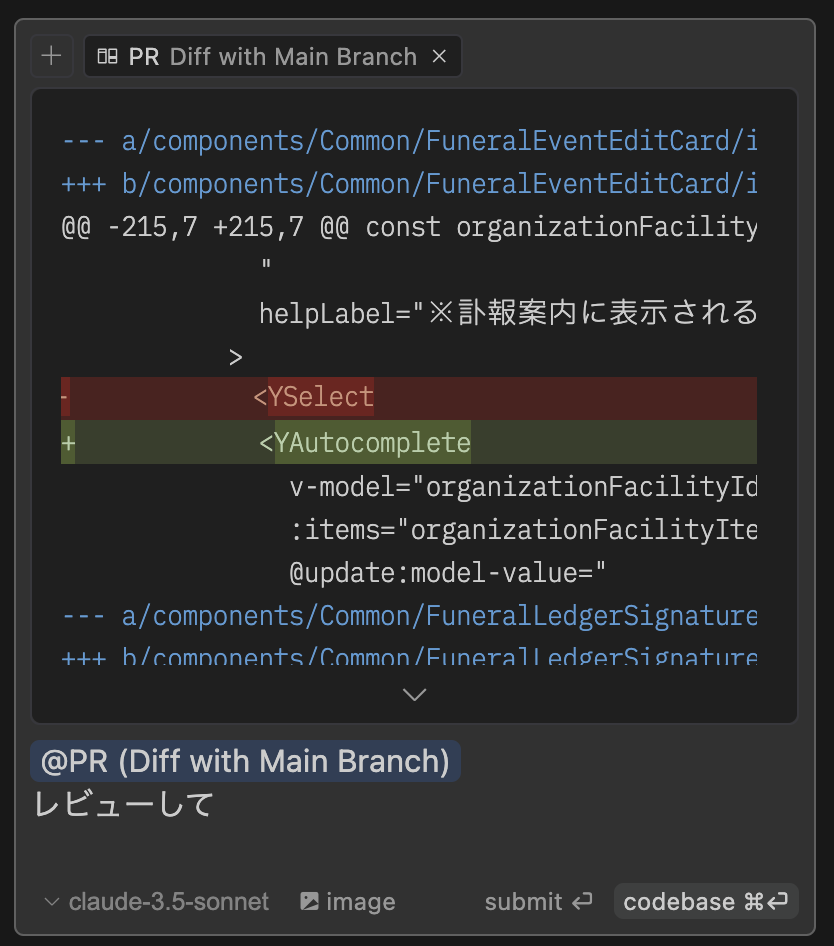The height and width of the screenshot is (946, 834).
Task: Click the @update:model-value line
Action: (447, 573)
